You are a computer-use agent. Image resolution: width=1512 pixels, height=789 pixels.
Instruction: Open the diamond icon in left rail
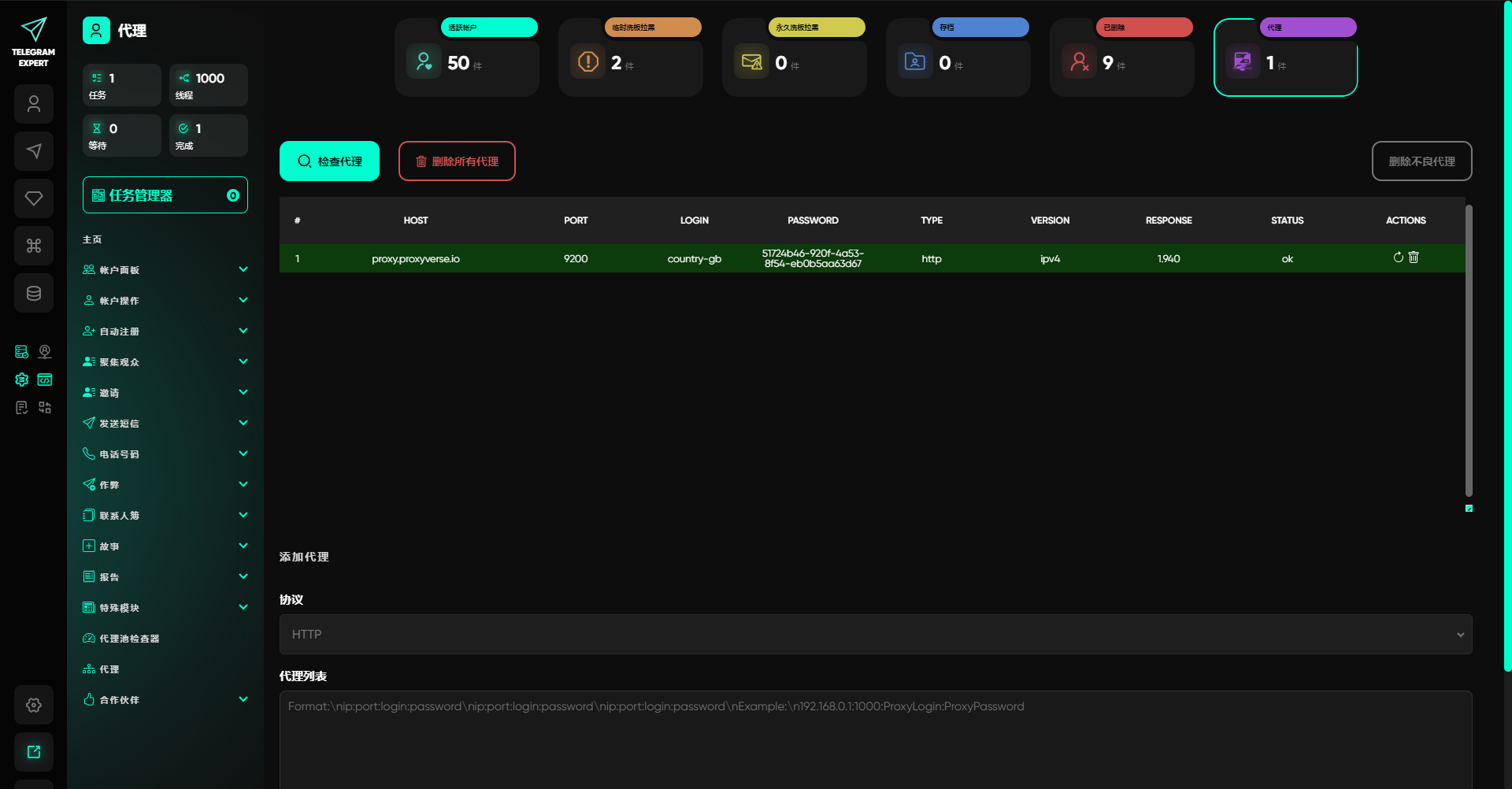[34, 198]
